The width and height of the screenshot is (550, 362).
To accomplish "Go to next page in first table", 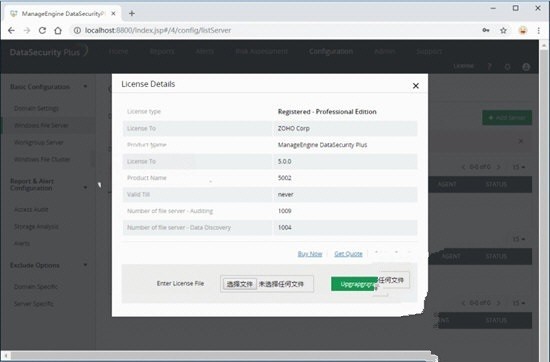I will [498, 167].
